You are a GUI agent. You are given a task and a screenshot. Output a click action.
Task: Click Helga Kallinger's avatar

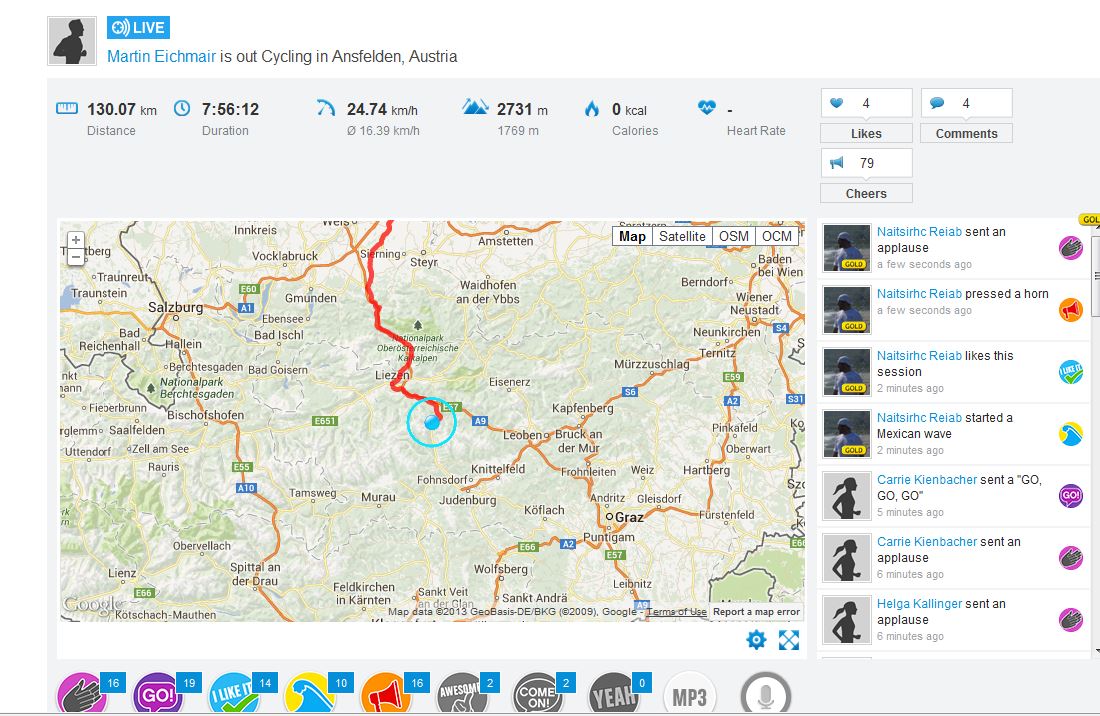[x=847, y=620]
